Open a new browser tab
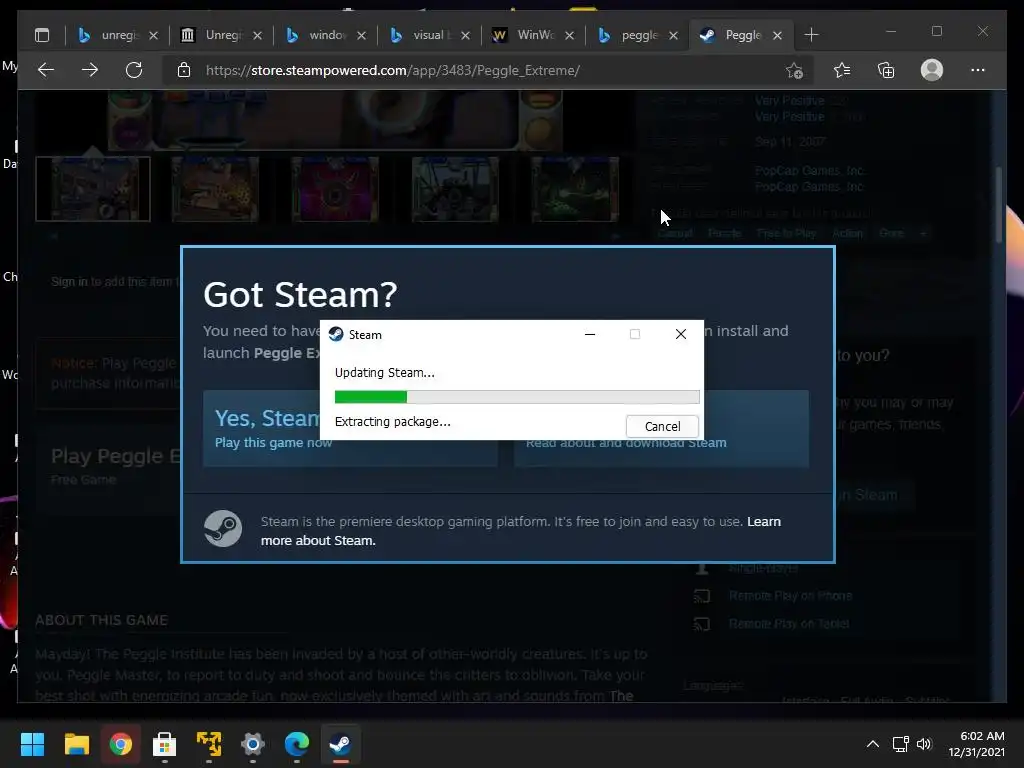Screen dimensions: 1024x768 tap(811, 35)
